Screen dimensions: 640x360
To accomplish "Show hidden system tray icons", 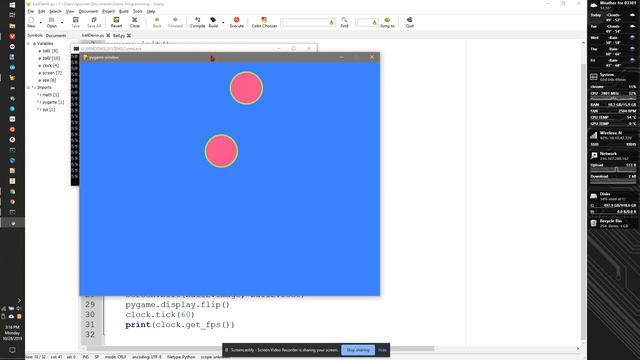I will [19, 300].
